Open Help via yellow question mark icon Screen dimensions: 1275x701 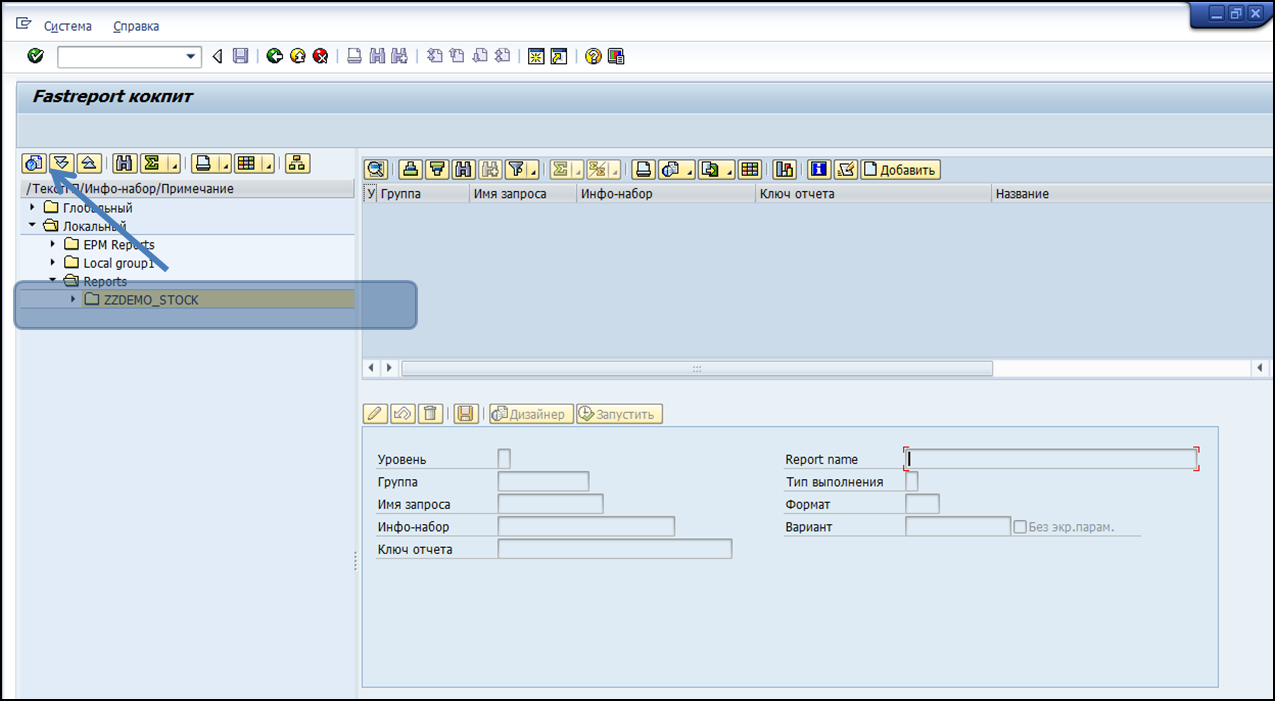point(593,57)
